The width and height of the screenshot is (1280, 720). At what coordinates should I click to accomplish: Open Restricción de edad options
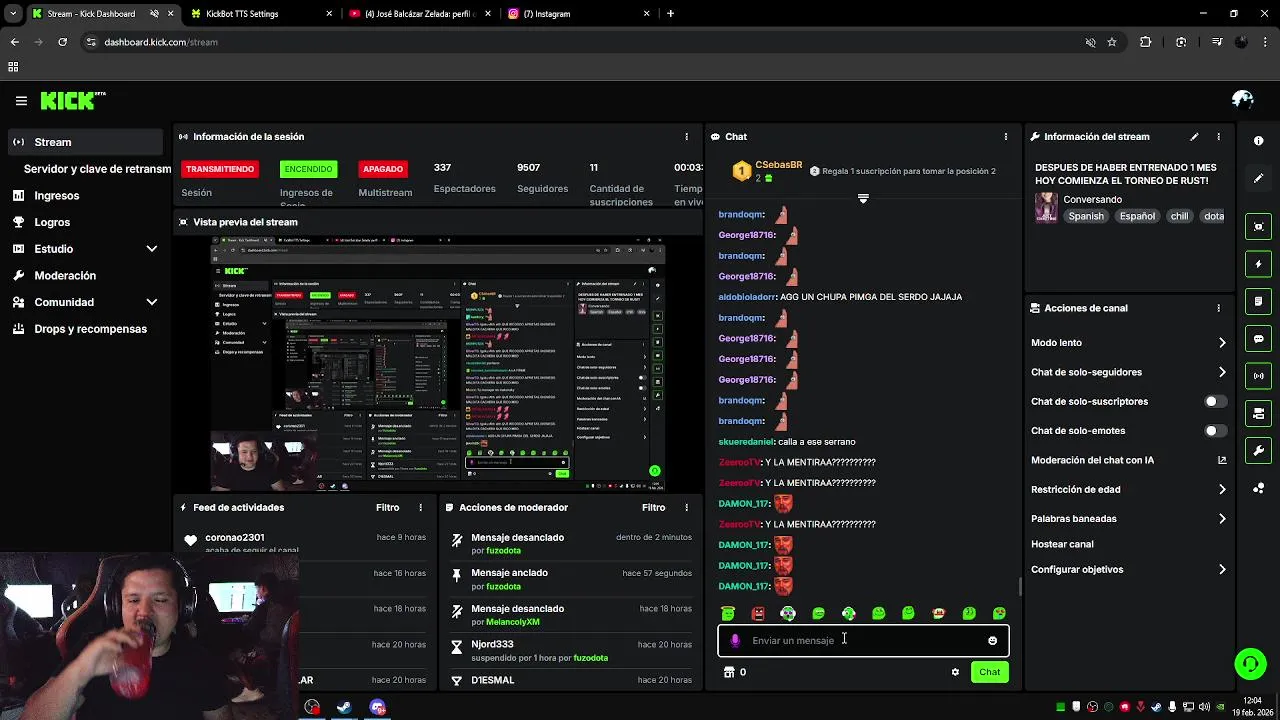(x=1128, y=490)
